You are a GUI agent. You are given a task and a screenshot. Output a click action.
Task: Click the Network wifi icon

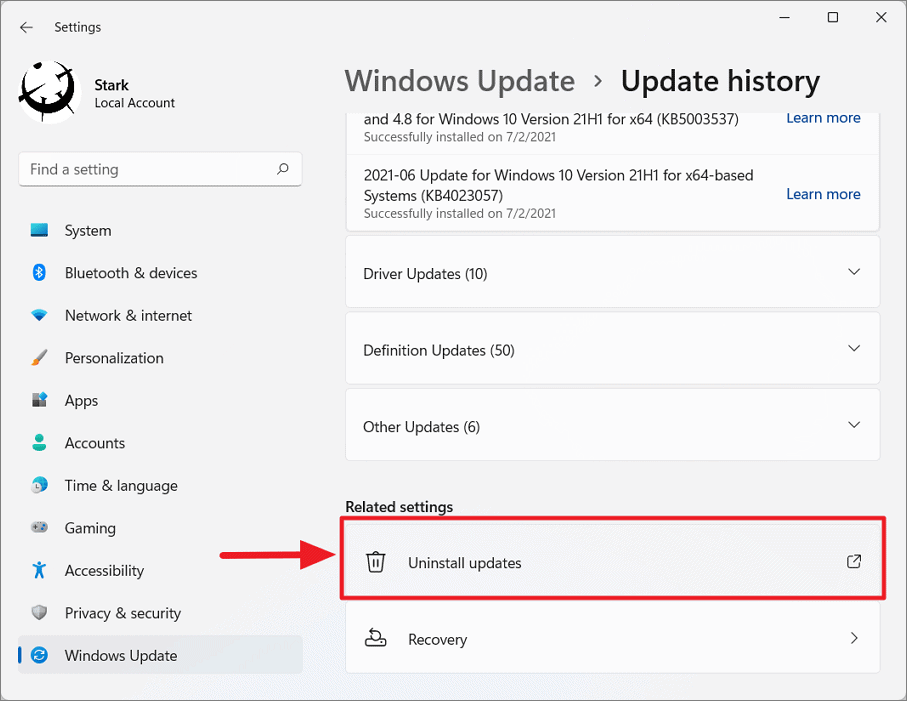(x=39, y=315)
